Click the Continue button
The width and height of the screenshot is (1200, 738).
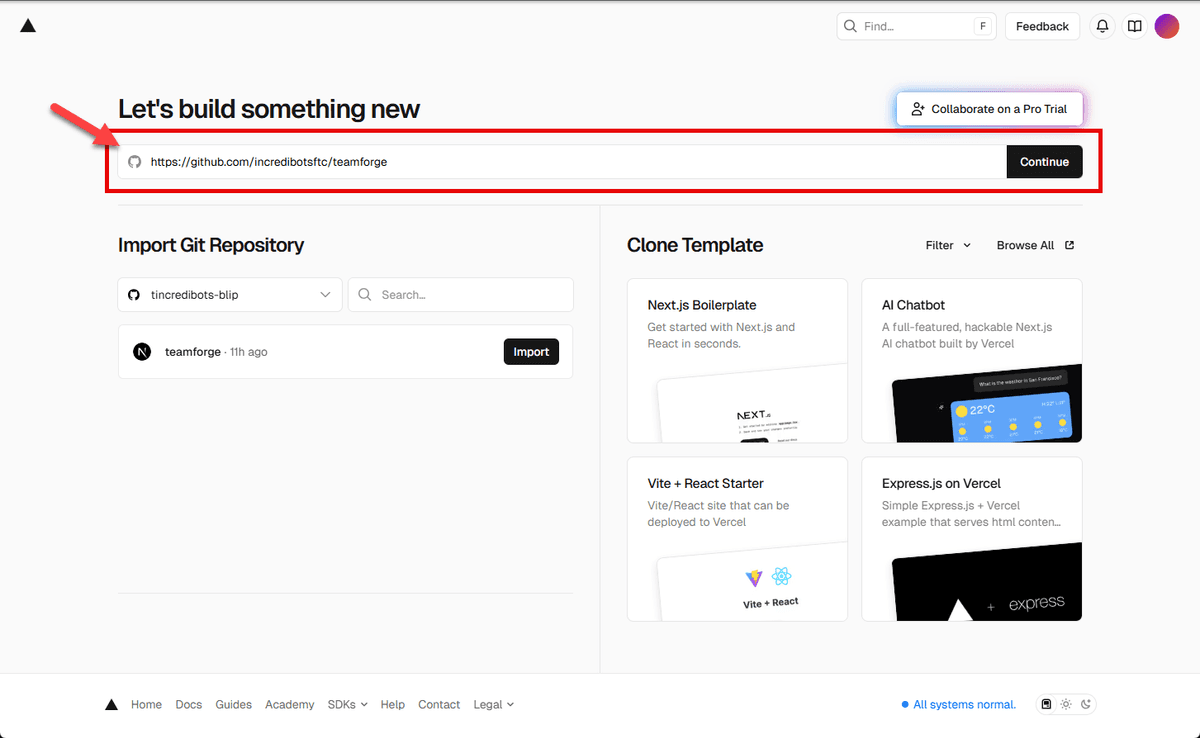click(x=1044, y=161)
